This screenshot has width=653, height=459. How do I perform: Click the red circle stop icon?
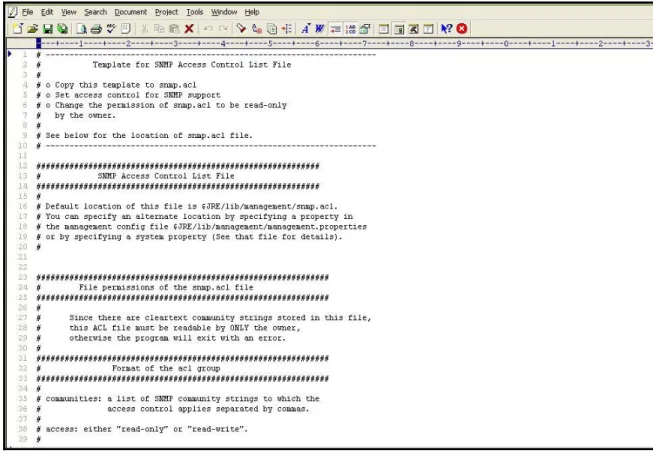click(462, 29)
